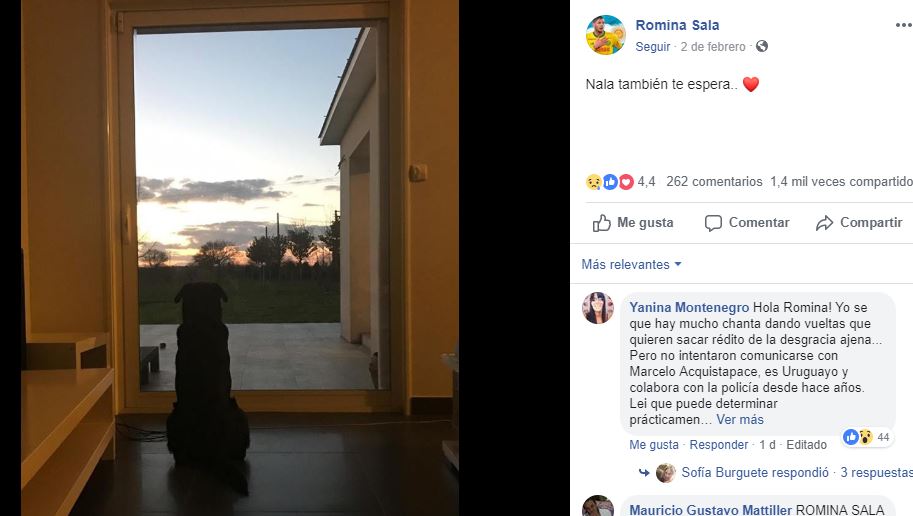Click the red heart reaction icon

626,182
